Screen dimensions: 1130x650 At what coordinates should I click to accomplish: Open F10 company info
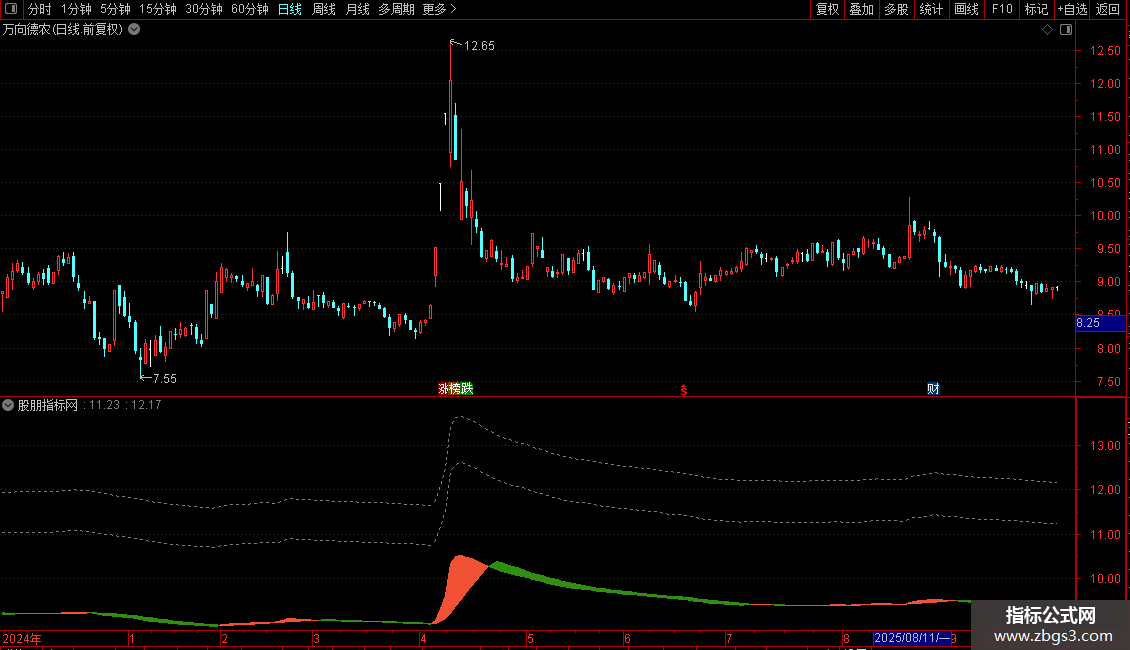pos(1002,9)
